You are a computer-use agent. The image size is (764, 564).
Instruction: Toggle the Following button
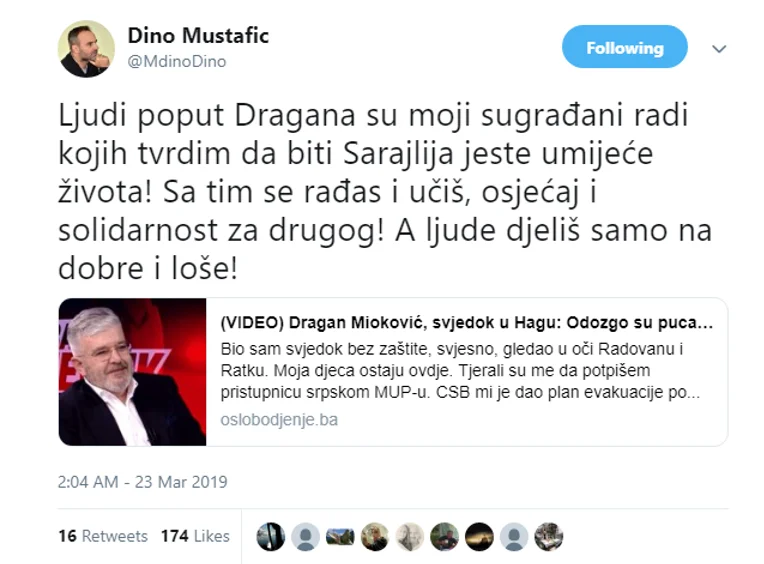[625, 47]
